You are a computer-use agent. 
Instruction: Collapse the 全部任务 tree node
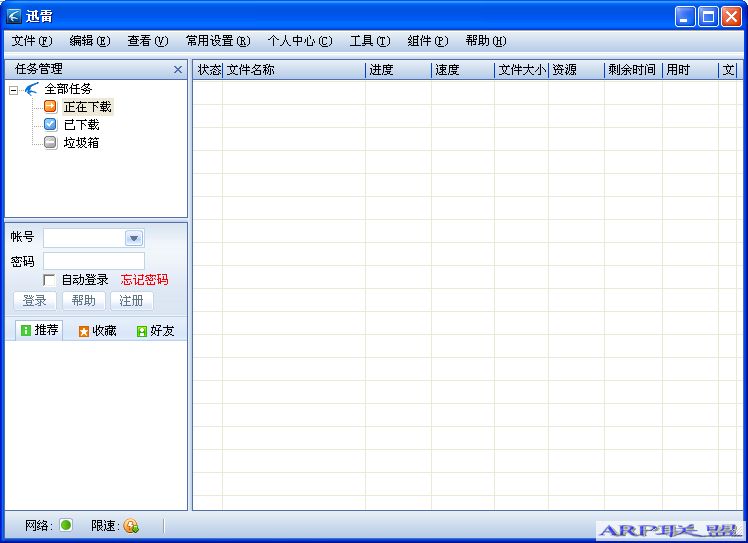pos(13,90)
